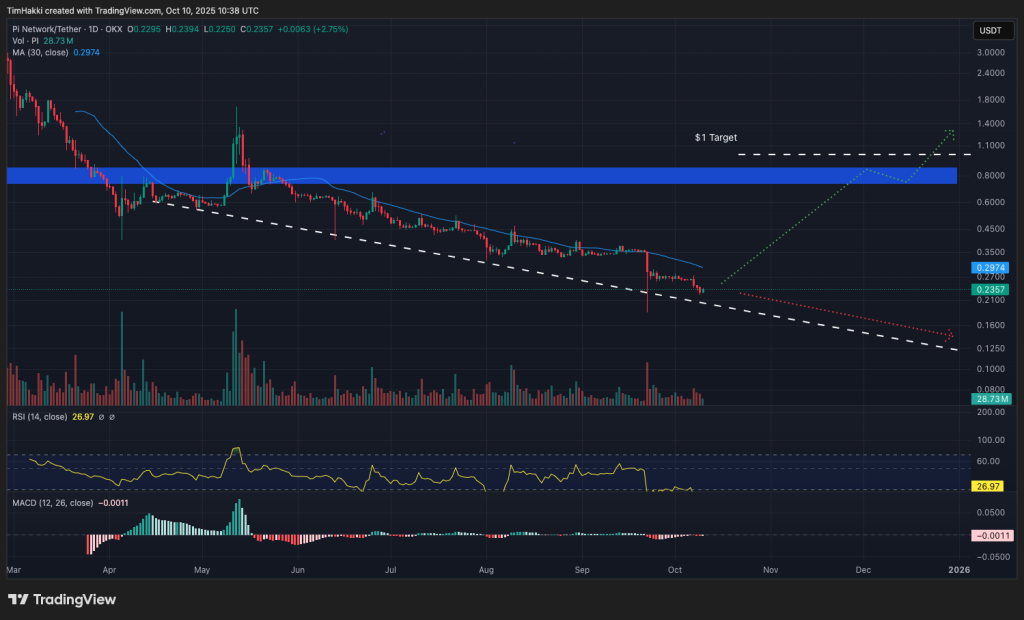Expand the Pi Network/Tether symbol legend
This screenshot has width=1024, height=620.
coord(48,29)
